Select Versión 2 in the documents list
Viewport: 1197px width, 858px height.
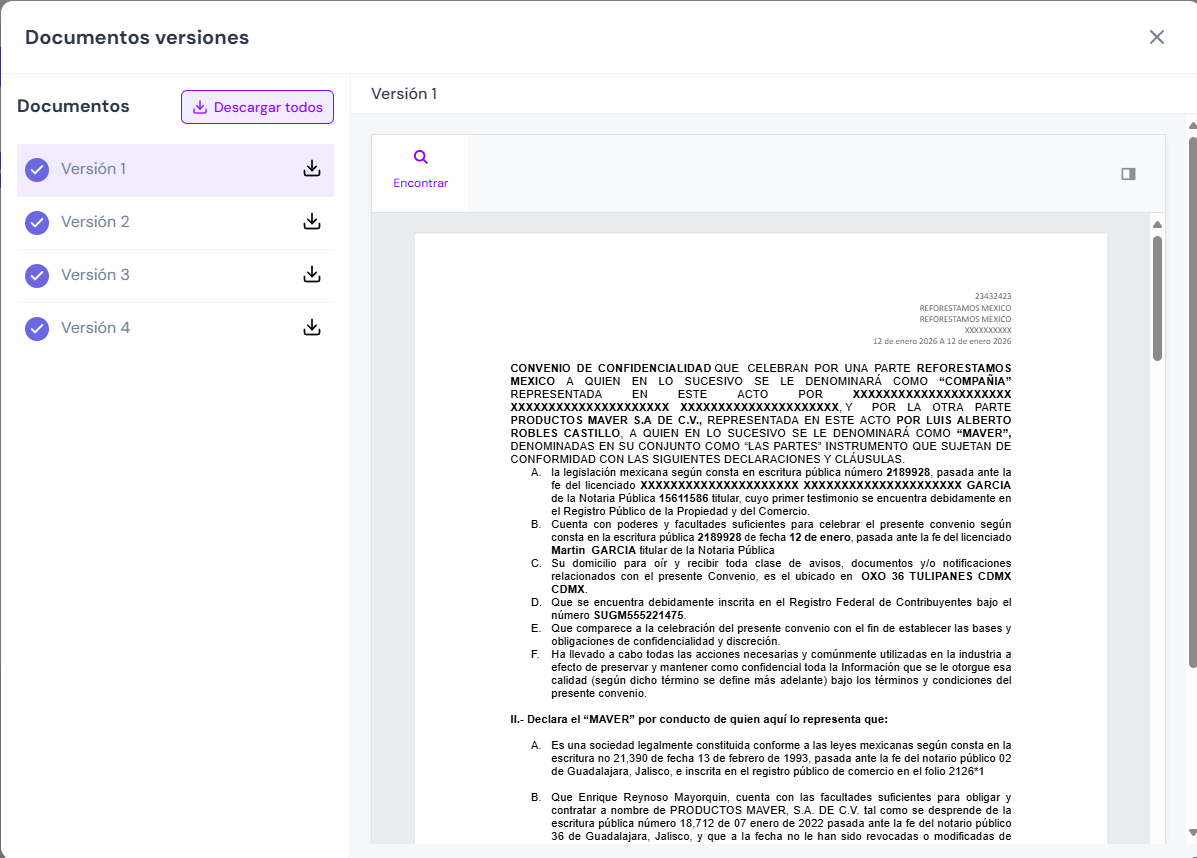96,222
